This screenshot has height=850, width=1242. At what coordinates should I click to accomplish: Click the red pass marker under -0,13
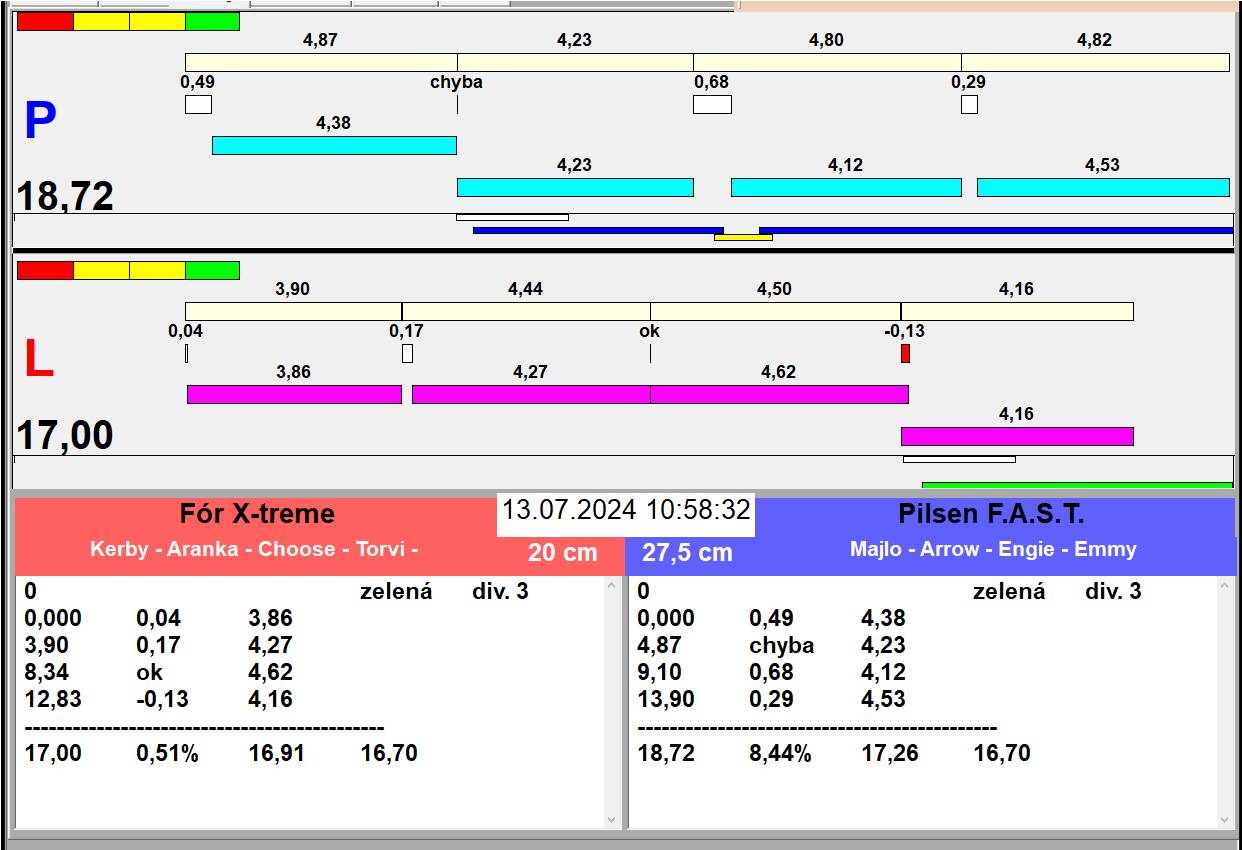[905, 353]
